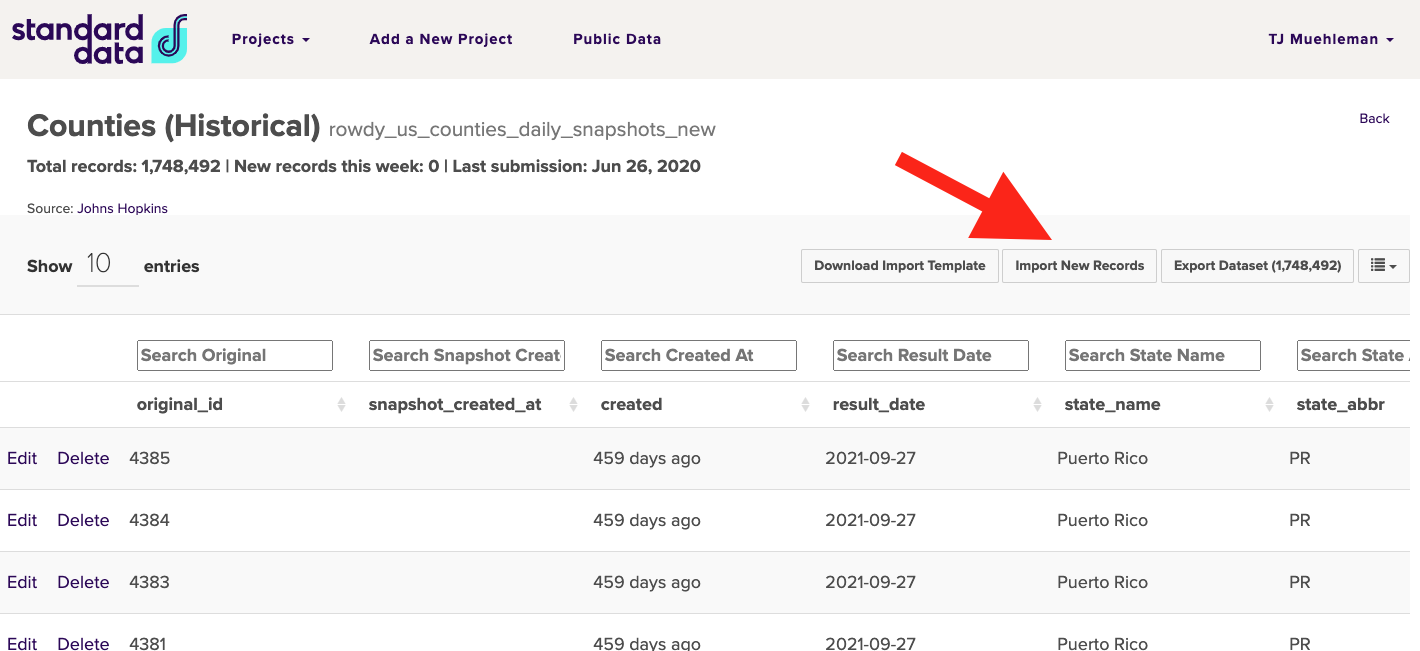This screenshot has height=651, width=1420.
Task: Sort by snapshot_created_at column arrows
Action: [573, 405]
